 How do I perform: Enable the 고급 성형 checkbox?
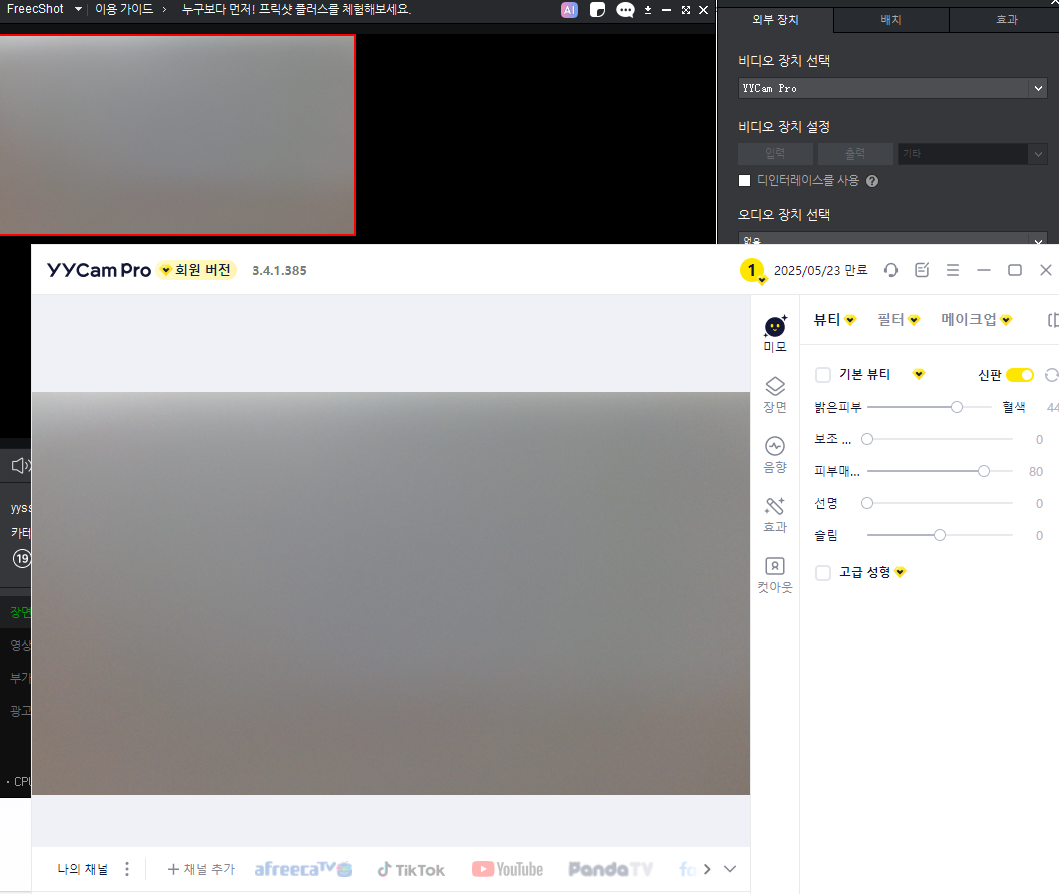(x=823, y=573)
